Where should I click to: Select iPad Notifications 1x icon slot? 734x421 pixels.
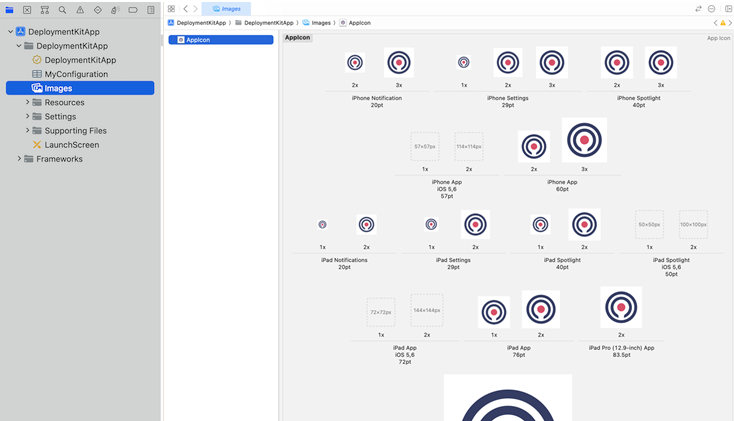tap(323, 225)
